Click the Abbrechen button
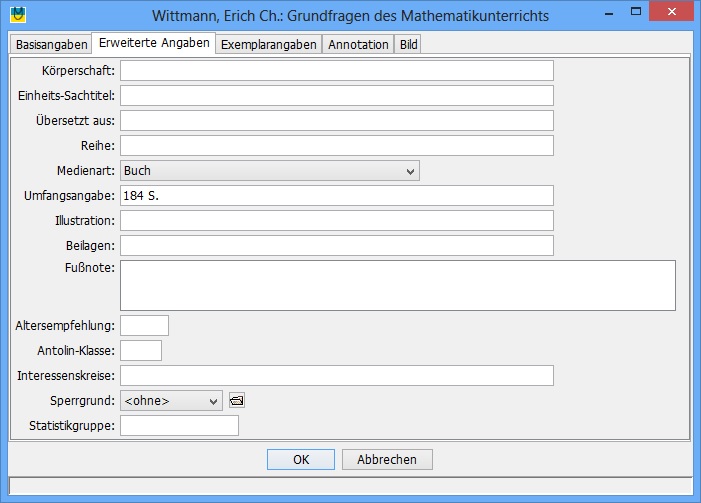This screenshot has width=701, height=503. pyautogui.click(x=387, y=459)
